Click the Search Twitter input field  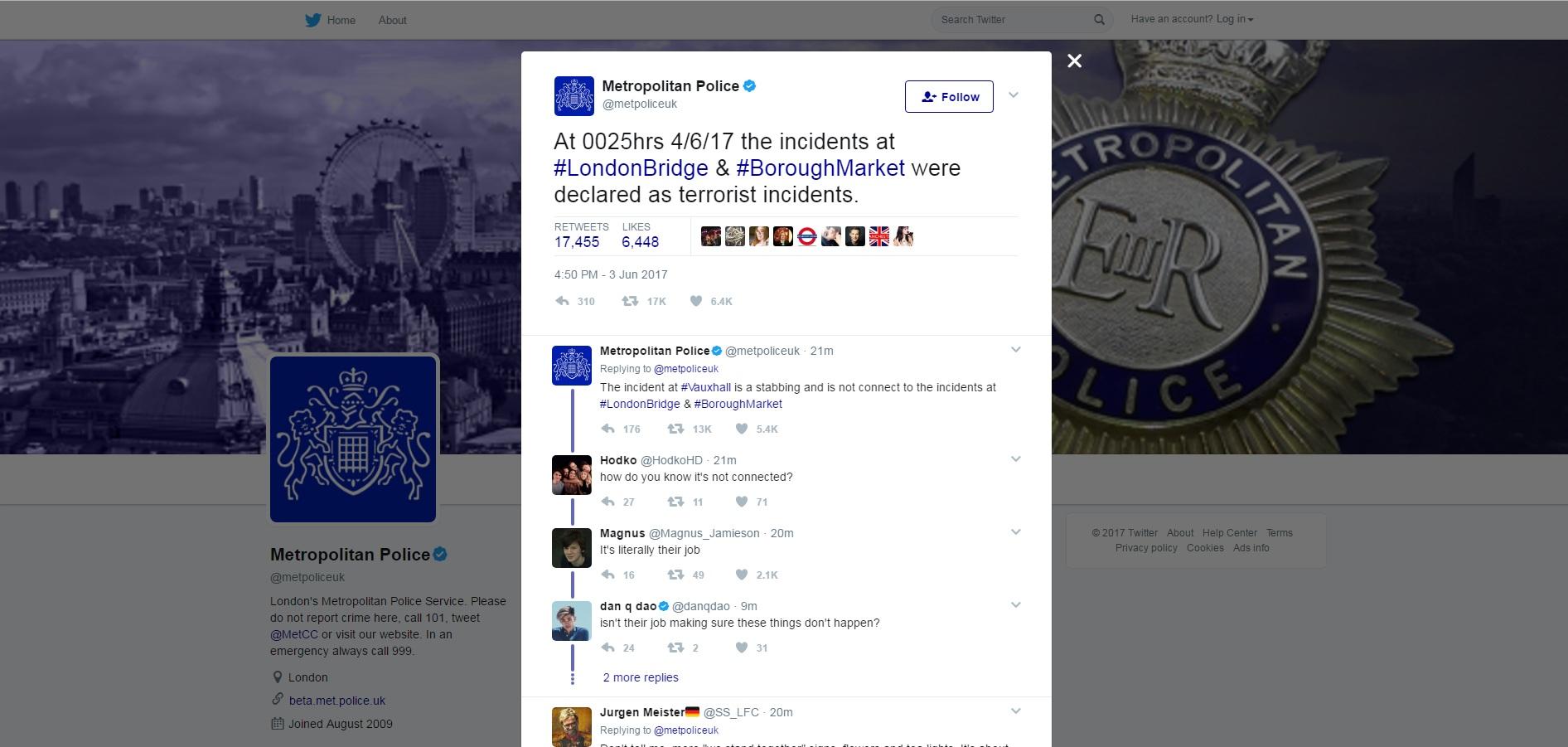1014,20
